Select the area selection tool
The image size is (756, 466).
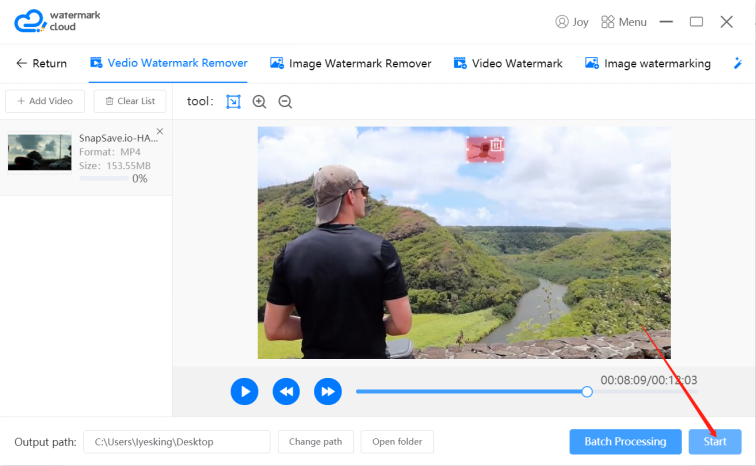click(233, 102)
